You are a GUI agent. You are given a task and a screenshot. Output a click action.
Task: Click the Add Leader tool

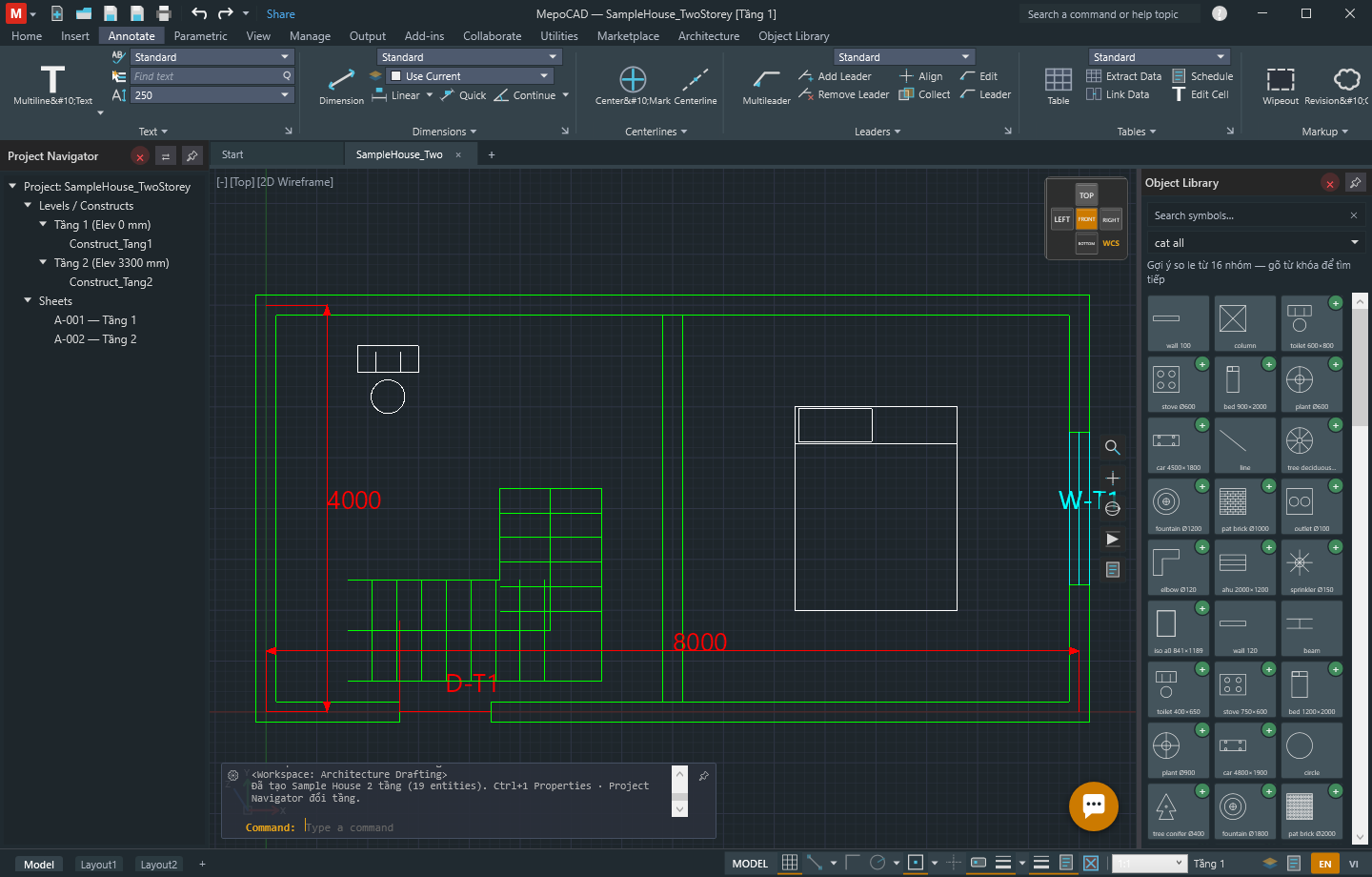click(835, 76)
